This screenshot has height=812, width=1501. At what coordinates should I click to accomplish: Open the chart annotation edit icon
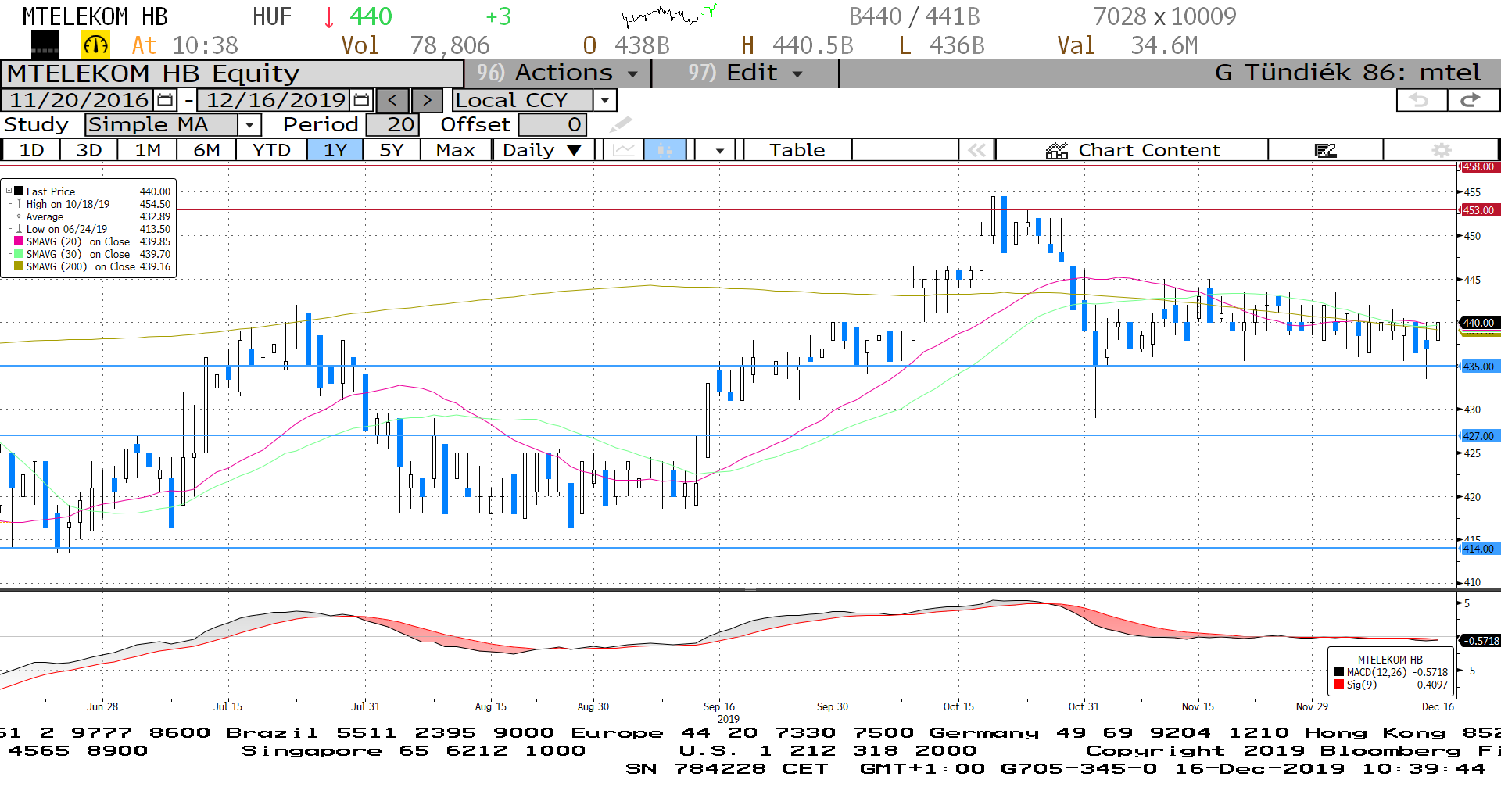[1326, 150]
